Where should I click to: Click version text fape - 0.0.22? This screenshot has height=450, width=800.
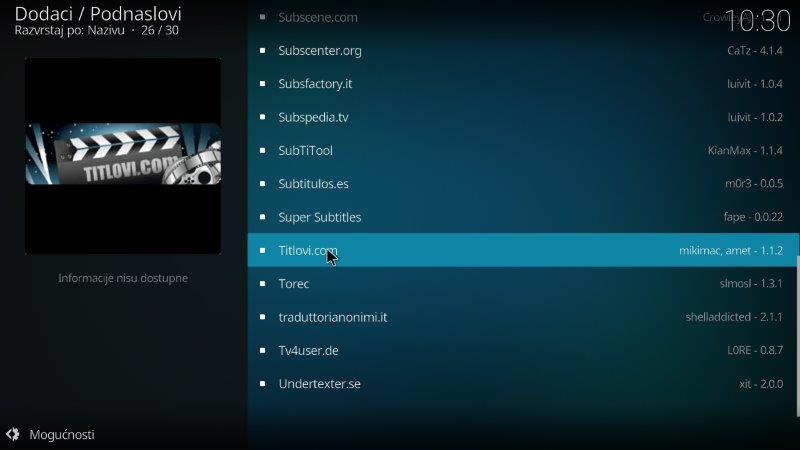[753, 217]
